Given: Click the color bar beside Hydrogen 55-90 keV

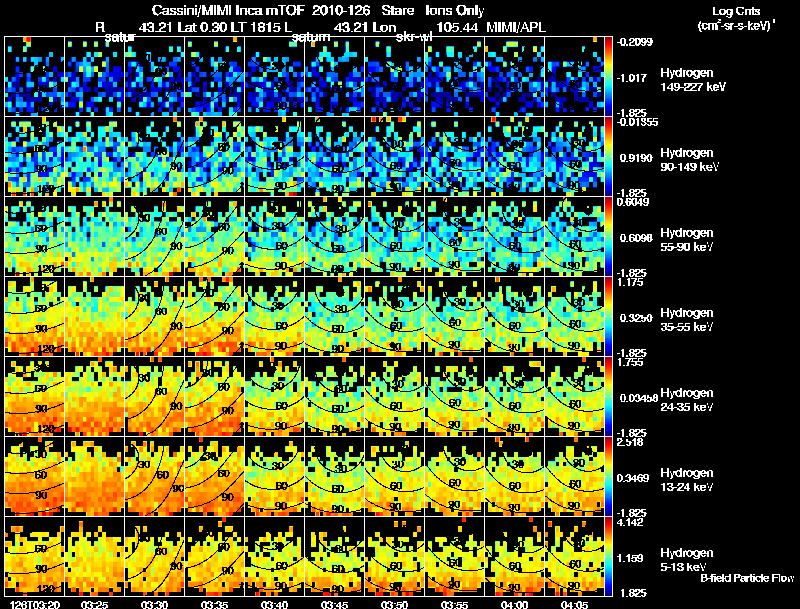Looking at the screenshot, I should (x=608, y=237).
